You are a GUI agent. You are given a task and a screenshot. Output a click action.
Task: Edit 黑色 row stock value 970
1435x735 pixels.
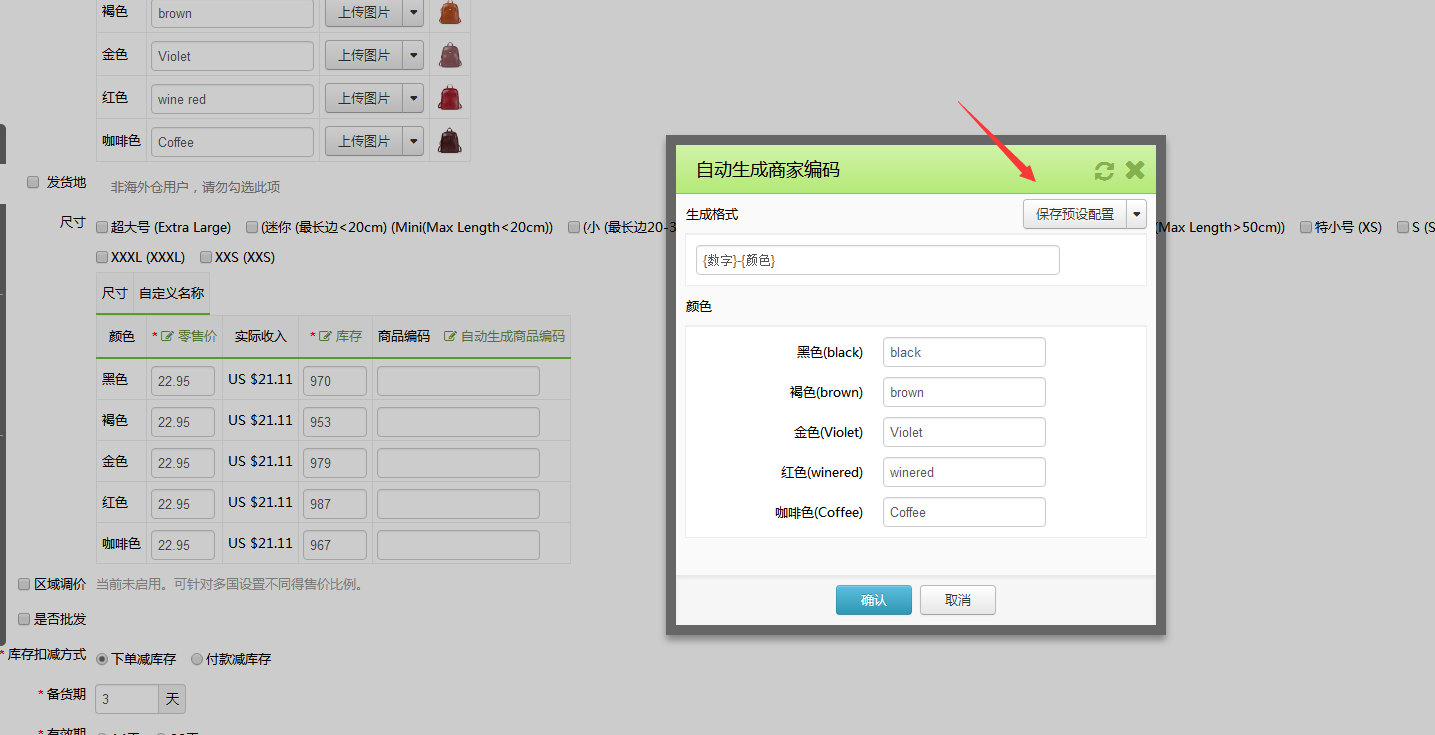pos(335,381)
